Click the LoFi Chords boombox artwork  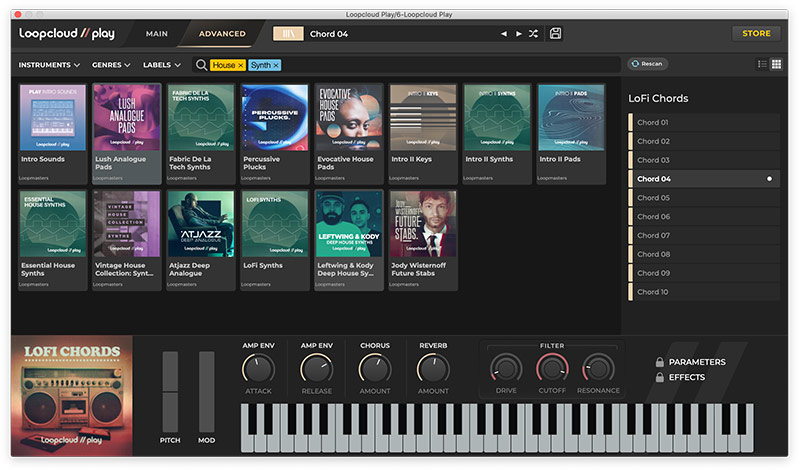pos(72,396)
